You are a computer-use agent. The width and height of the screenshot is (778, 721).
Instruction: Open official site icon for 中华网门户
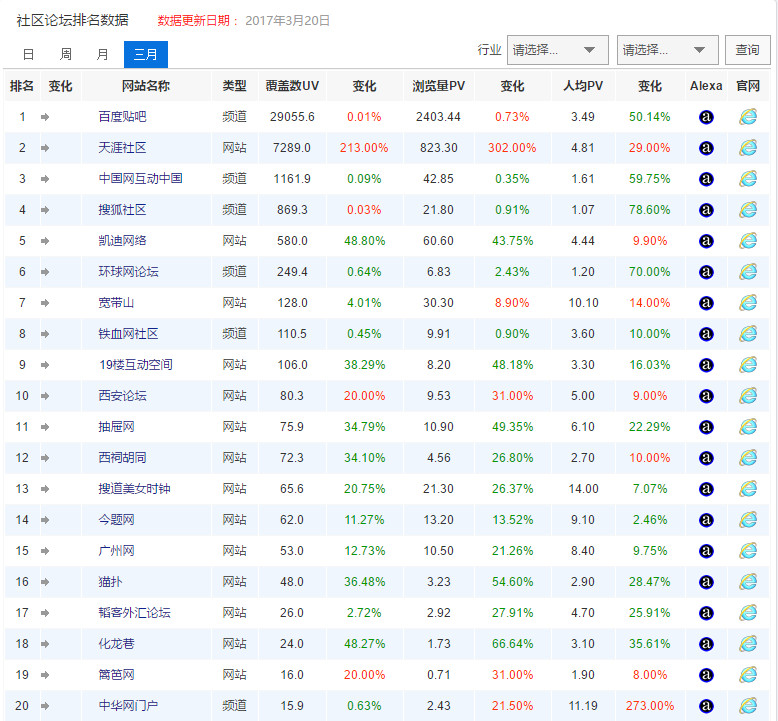point(748,706)
